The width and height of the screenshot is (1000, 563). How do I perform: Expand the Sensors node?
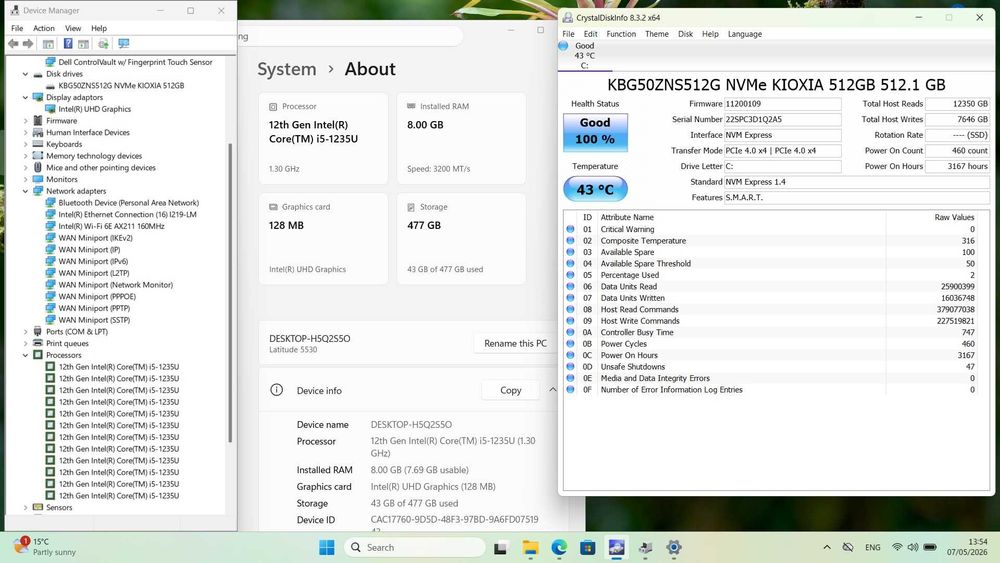coord(25,508)
